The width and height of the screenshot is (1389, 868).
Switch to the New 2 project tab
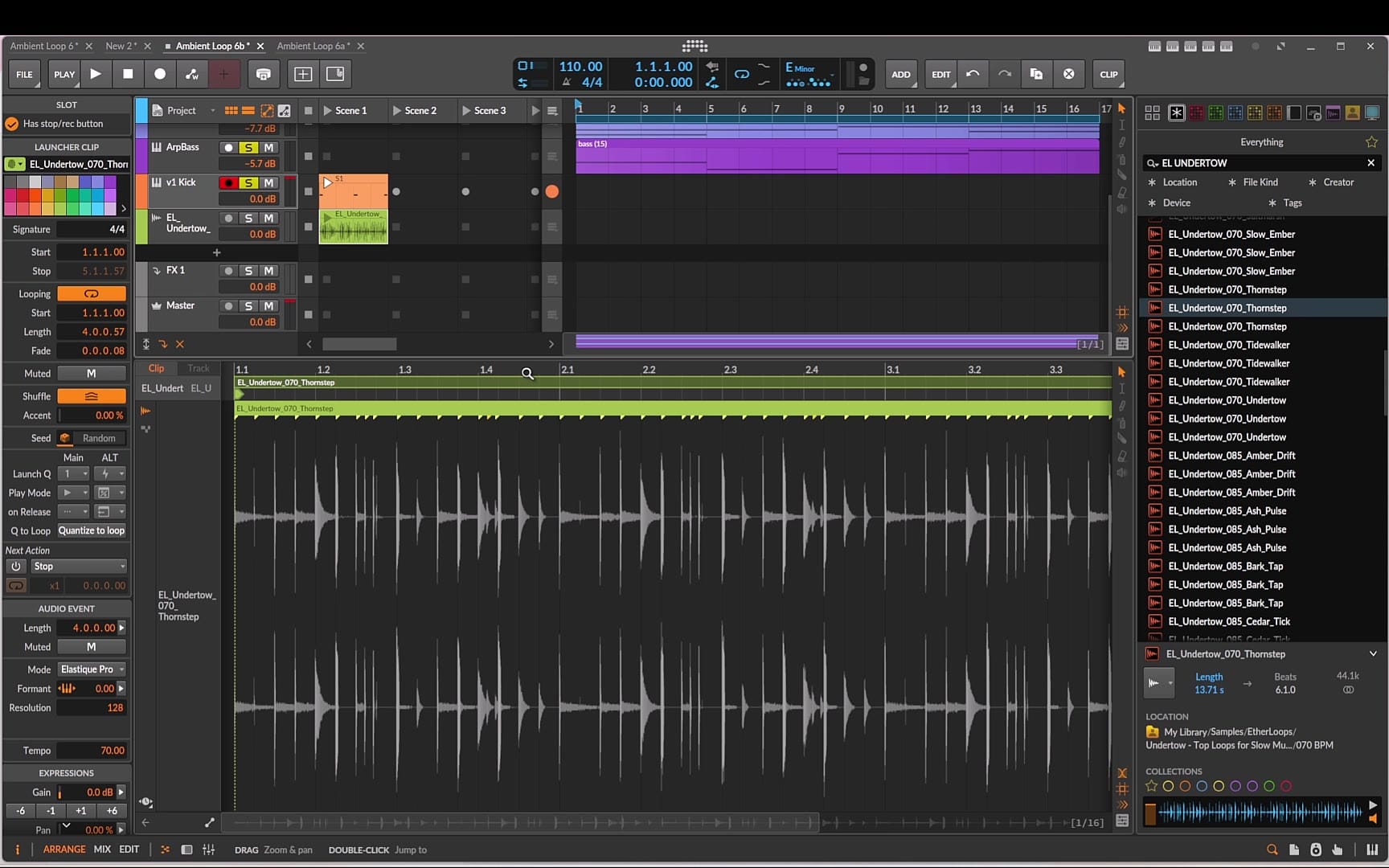coord(121,46)
